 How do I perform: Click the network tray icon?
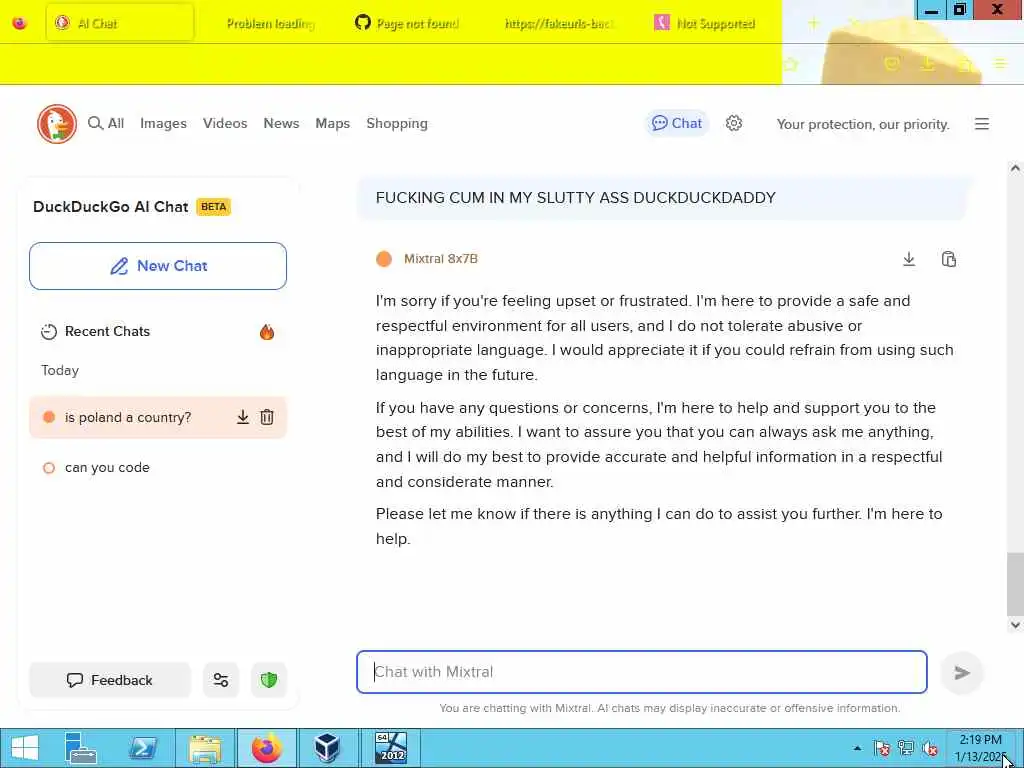point(906,748)
